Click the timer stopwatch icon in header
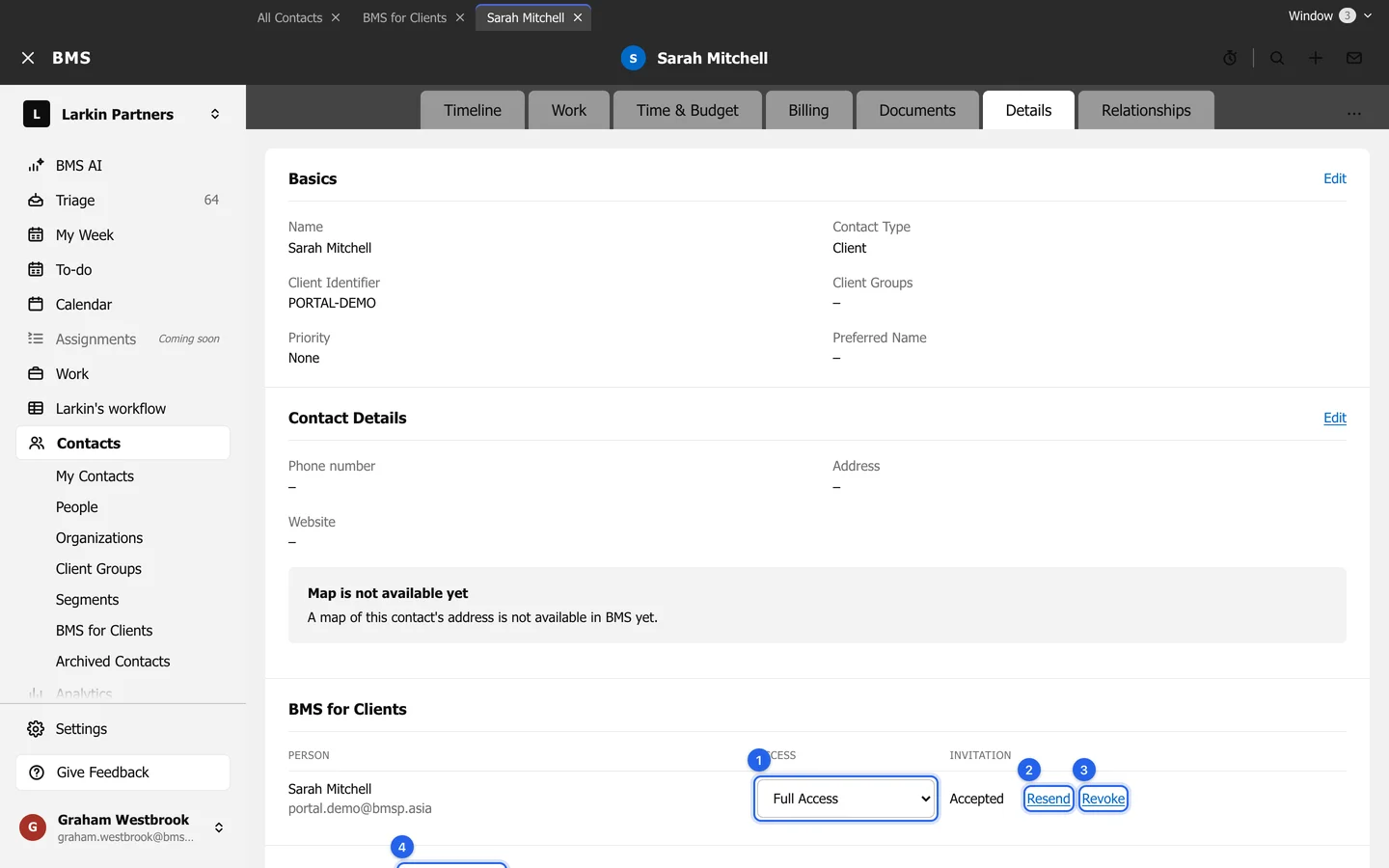Image resolution: width=1389 pixels, height=868 pixels. tap(1230, 58)
